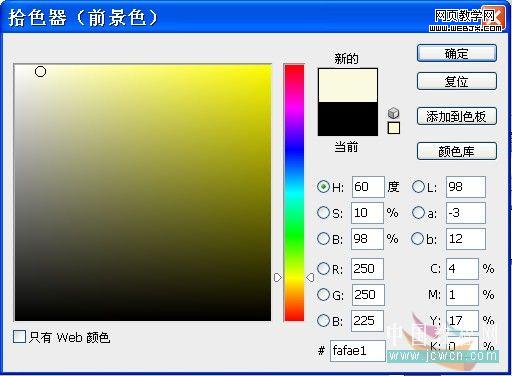Viewport: 512px width, 376px height.
Task: Click the Lab b field showing 12
Action: pyautogui.click(x=466, y=239)
